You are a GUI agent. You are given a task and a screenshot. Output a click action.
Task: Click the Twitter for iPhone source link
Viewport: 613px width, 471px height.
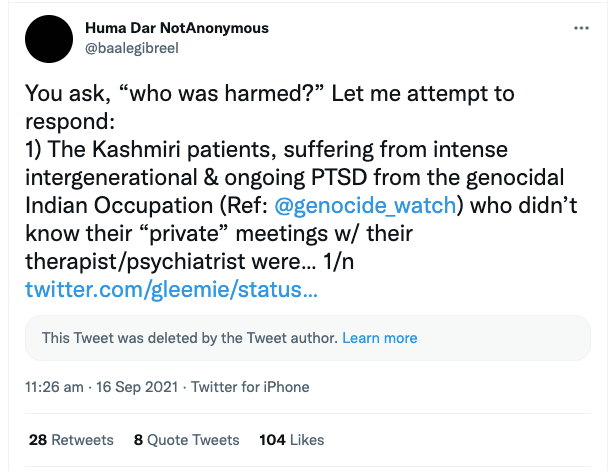click(x=250, y=387)
